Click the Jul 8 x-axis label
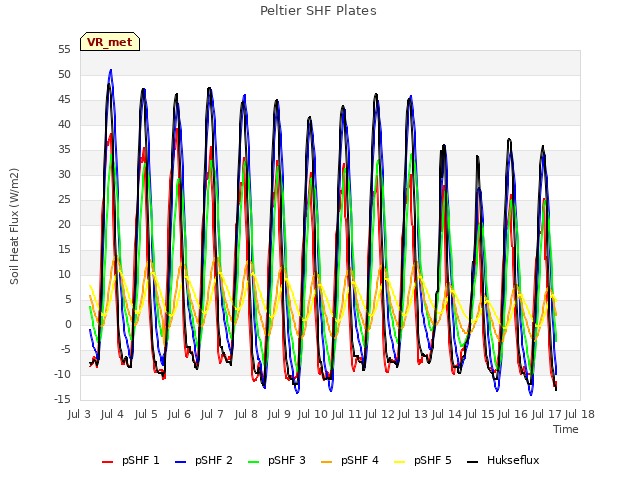The height and width of the screenshot is (480, 640). click(246, 414)
